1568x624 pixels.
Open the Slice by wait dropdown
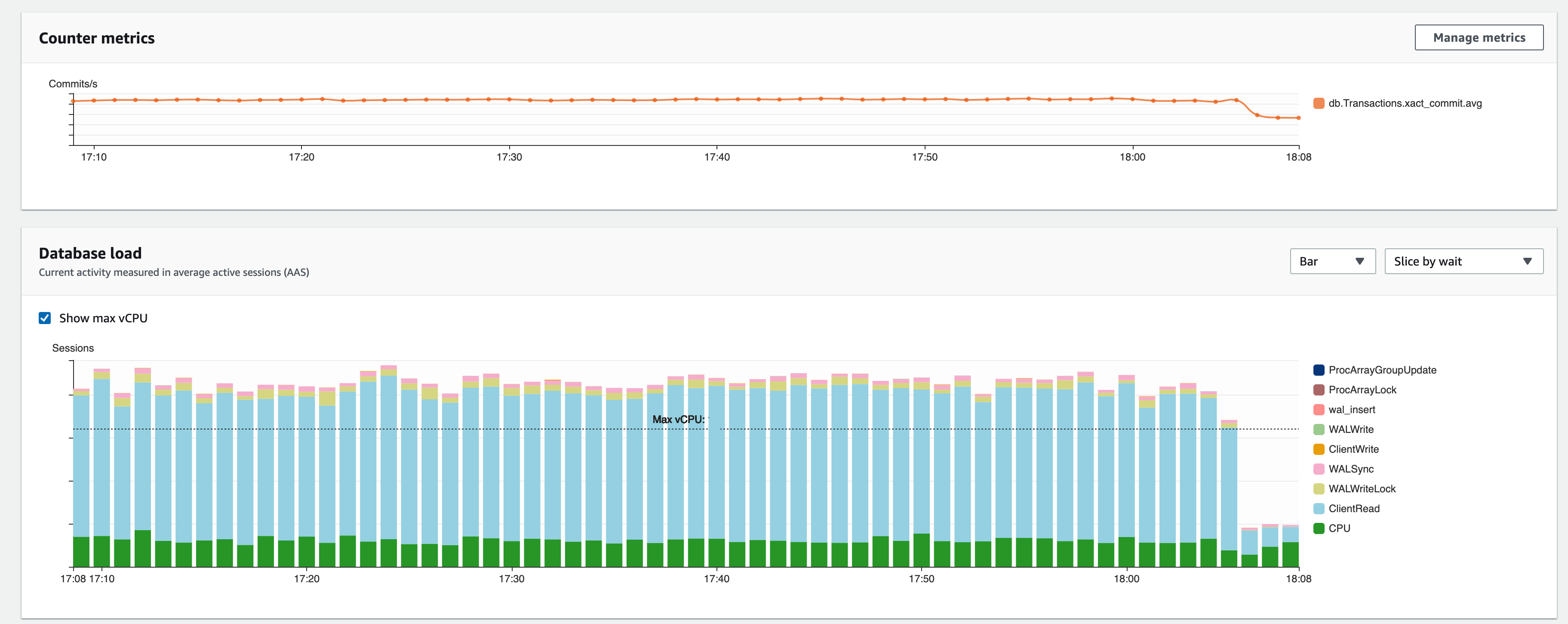1463,261
